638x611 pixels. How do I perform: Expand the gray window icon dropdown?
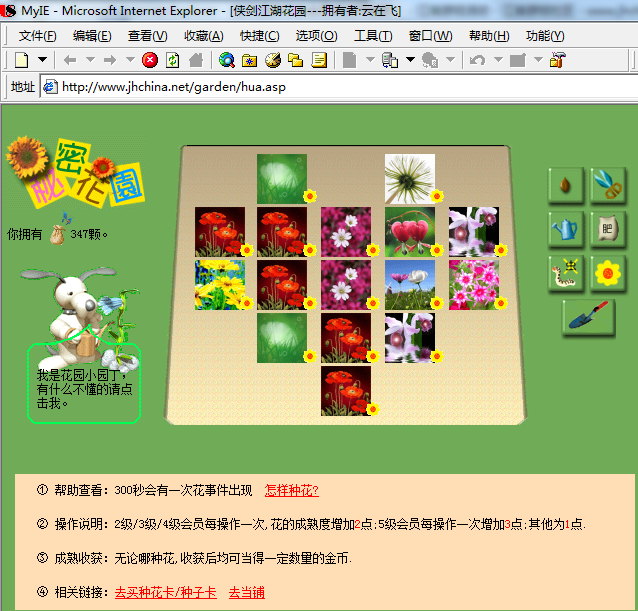pos(538,60)
